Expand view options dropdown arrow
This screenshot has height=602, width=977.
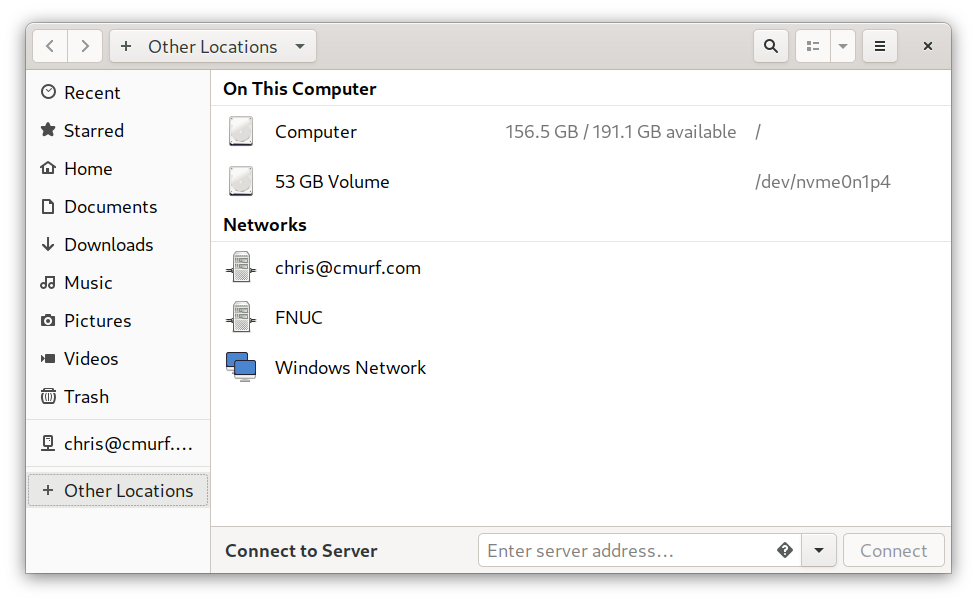click(843, 46)
